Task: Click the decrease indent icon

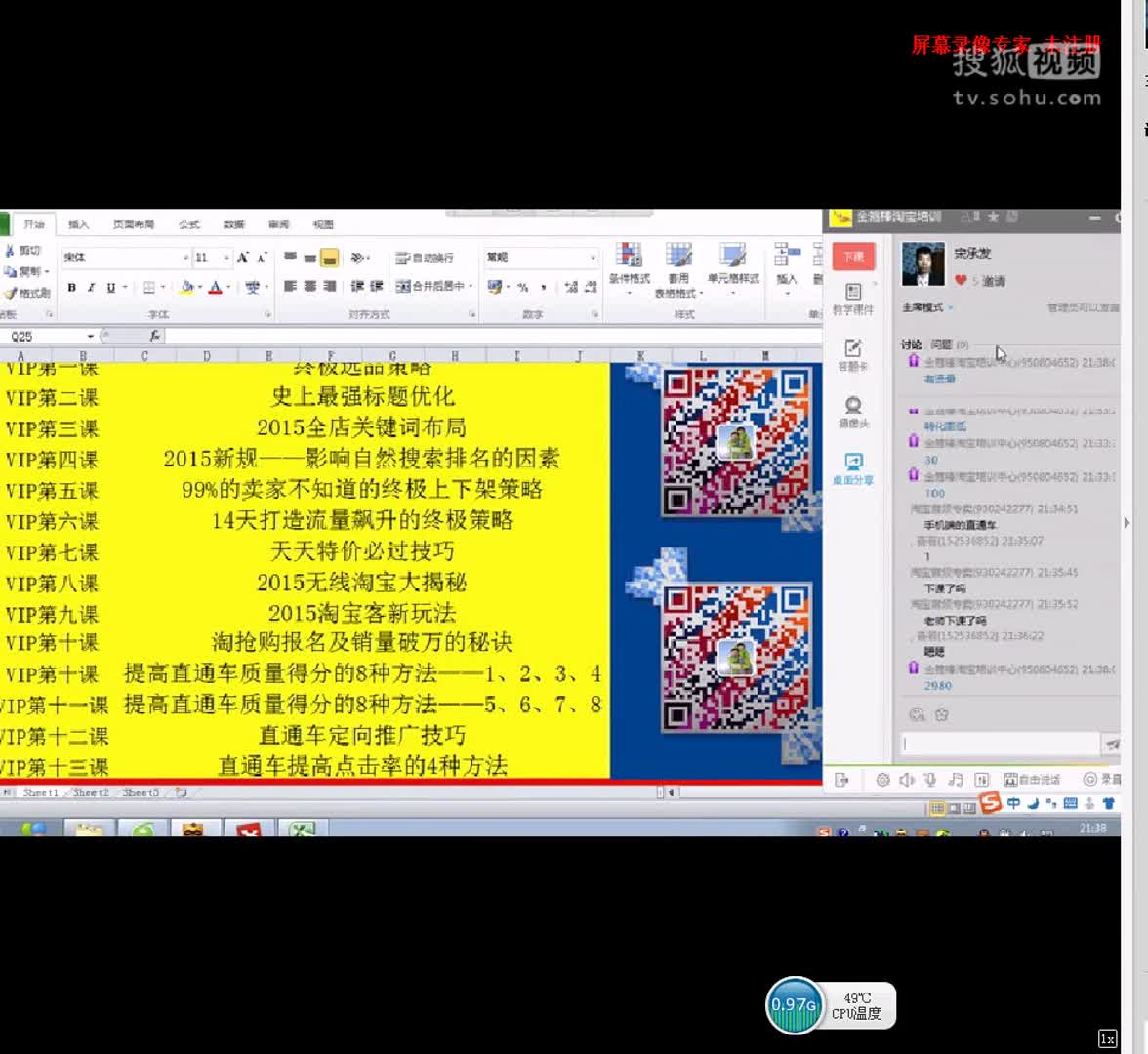Action: [x=357, y=286]
